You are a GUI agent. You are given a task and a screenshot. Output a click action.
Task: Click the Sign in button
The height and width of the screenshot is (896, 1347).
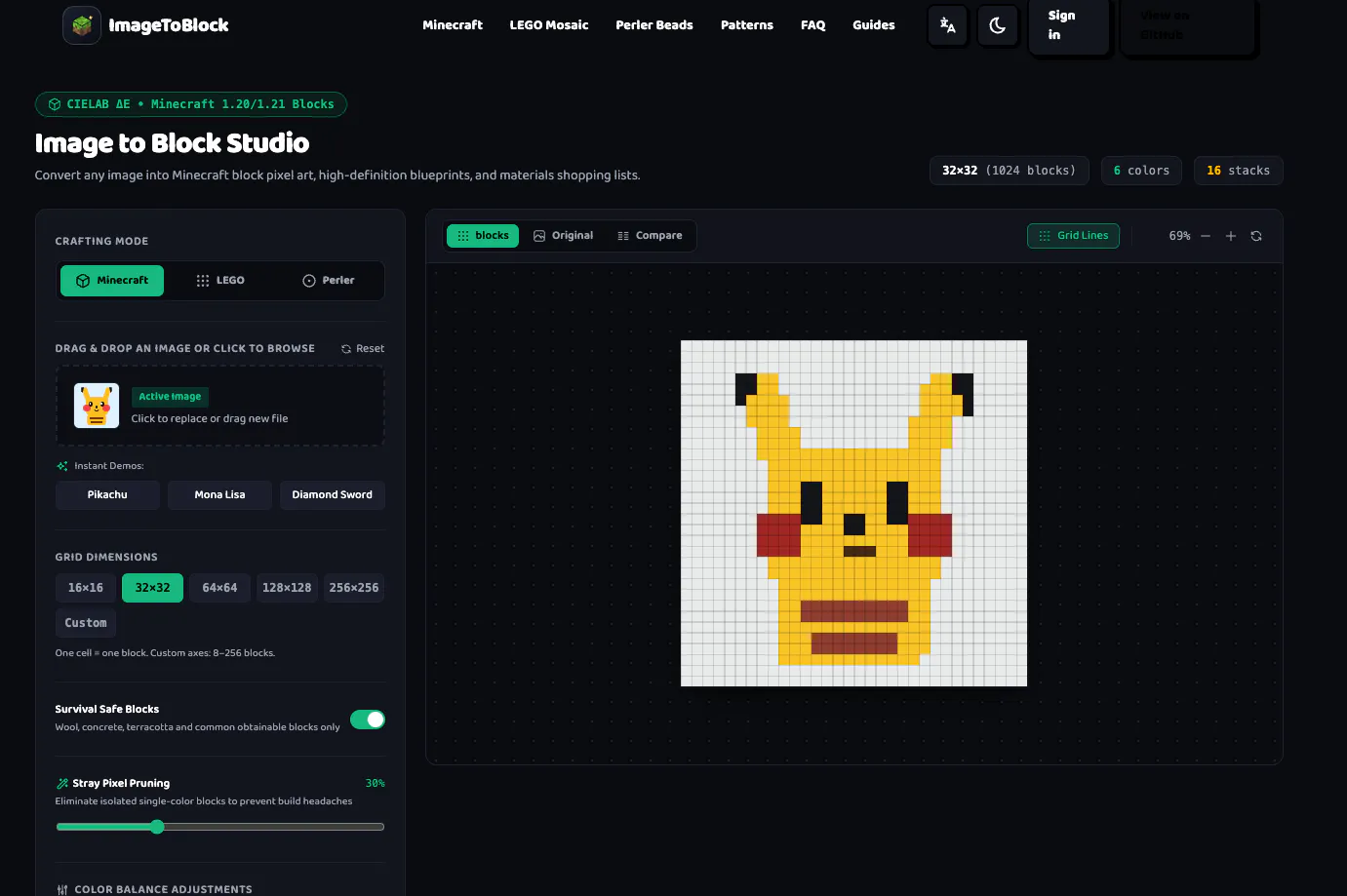[1069, 25]
